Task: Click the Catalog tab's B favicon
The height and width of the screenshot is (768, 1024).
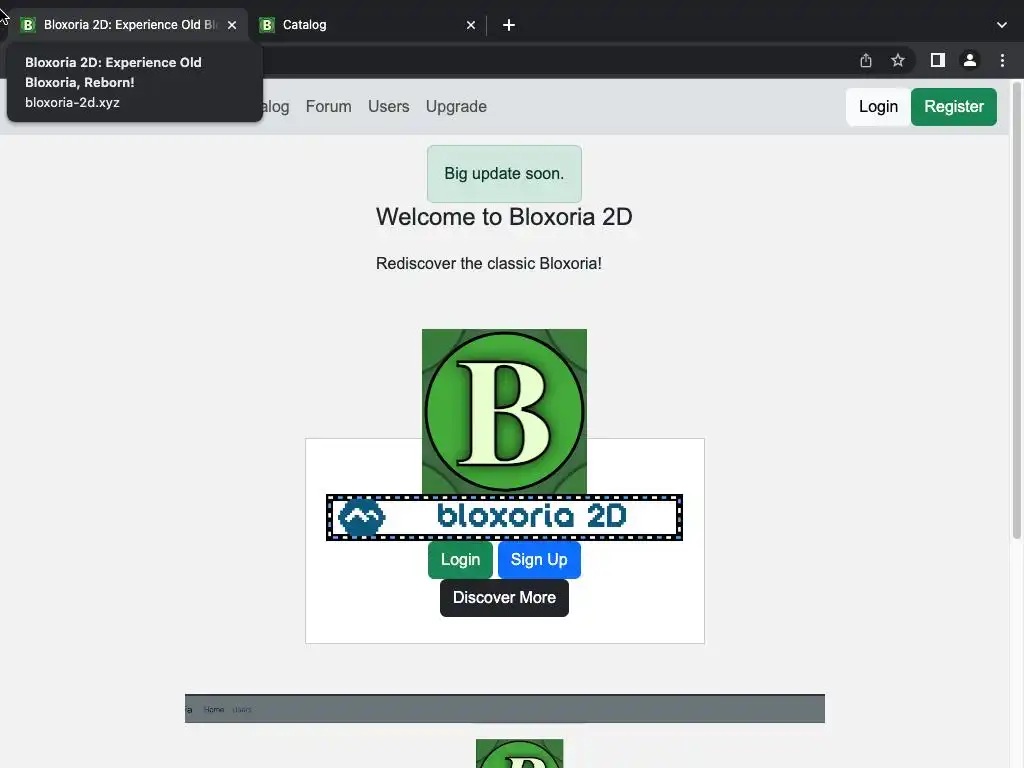Action: 266,25
